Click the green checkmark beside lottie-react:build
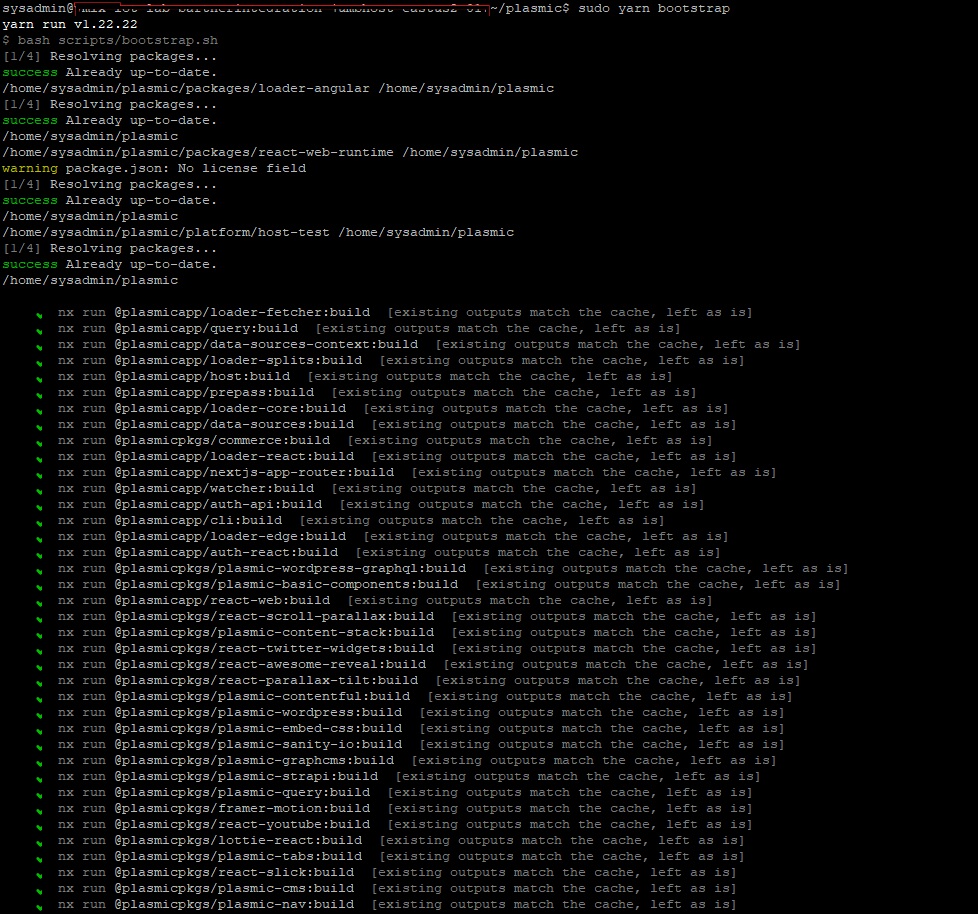The height and width of the screenshot is (914, 978). coord(39,842)
